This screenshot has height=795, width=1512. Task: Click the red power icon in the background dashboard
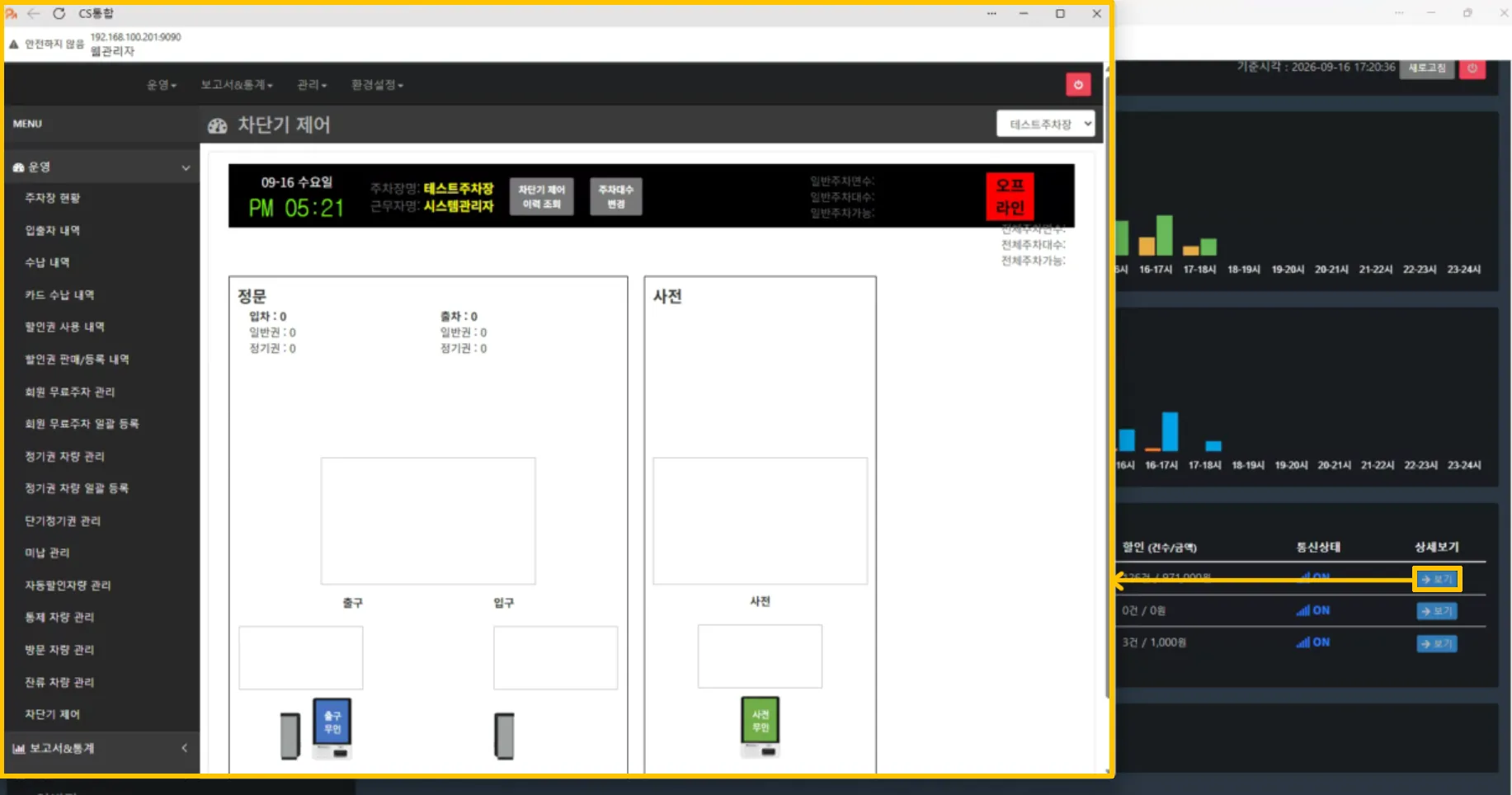pos(1473,68)
